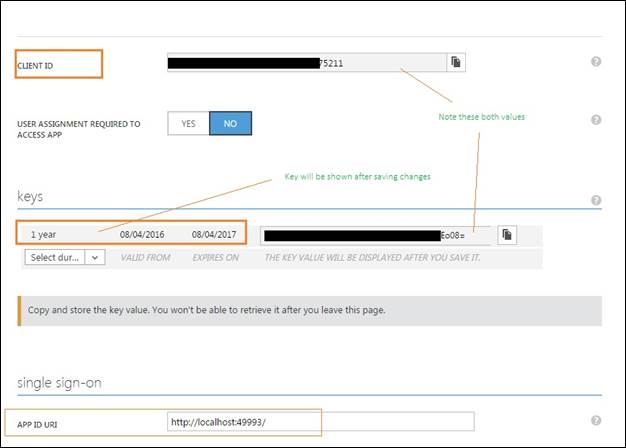Viewport: 626px width, 448px height.
Task: Open help for Client ID
Action: [596, 61]
